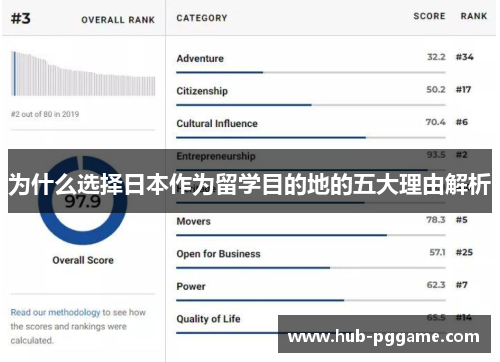500x362 pixels.
Task: Click the Open for Business score 57.1
Action: point(437,252)
